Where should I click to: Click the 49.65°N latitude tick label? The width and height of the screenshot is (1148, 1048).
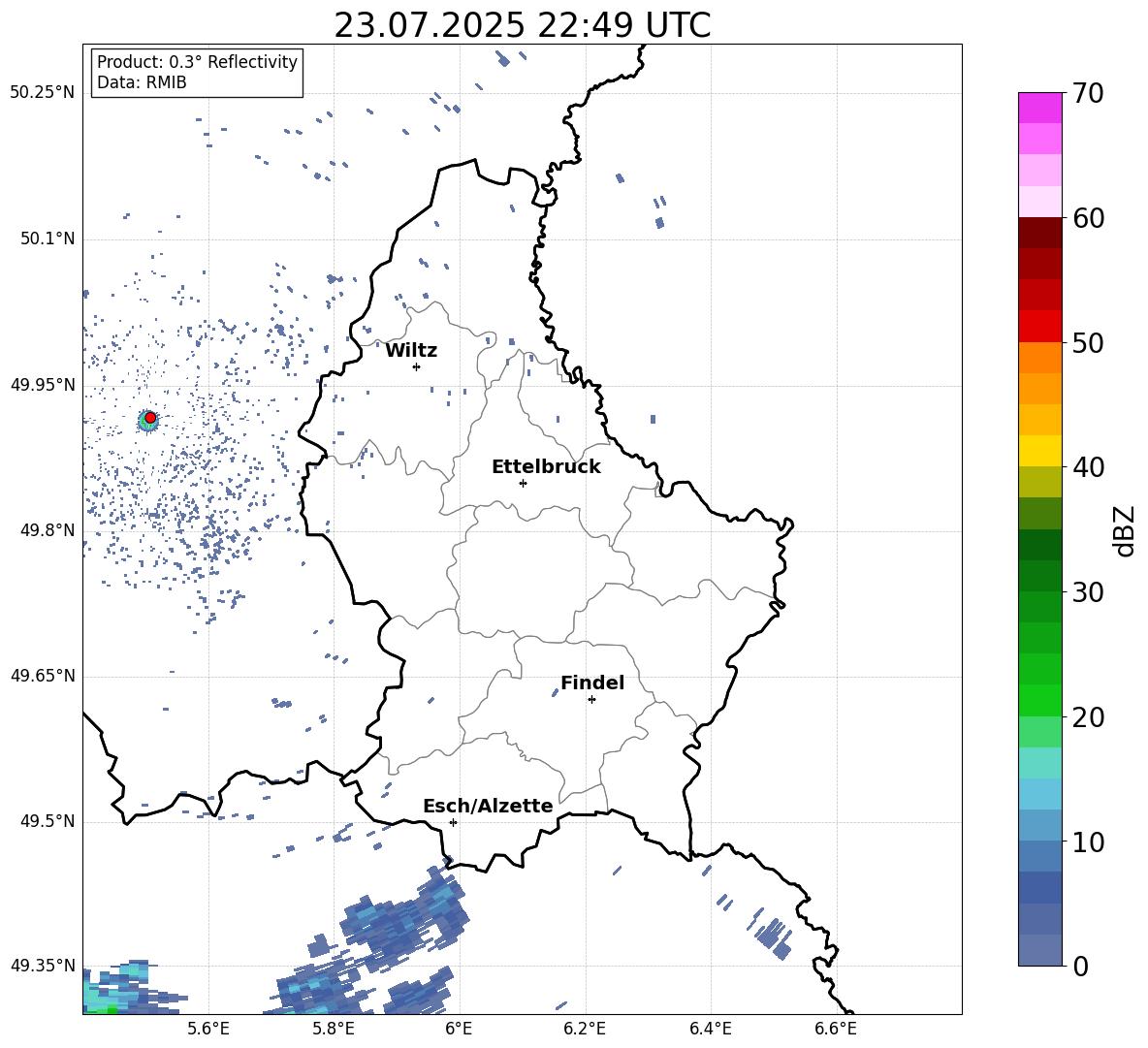click(43, 676)
